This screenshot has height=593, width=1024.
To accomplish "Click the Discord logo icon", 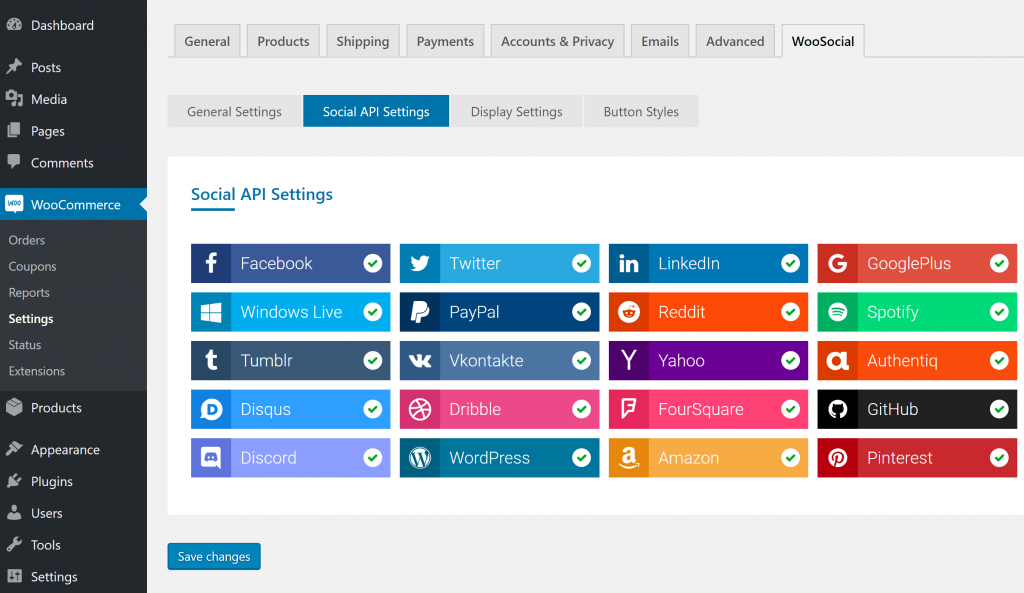I will (x=211, y=458).
